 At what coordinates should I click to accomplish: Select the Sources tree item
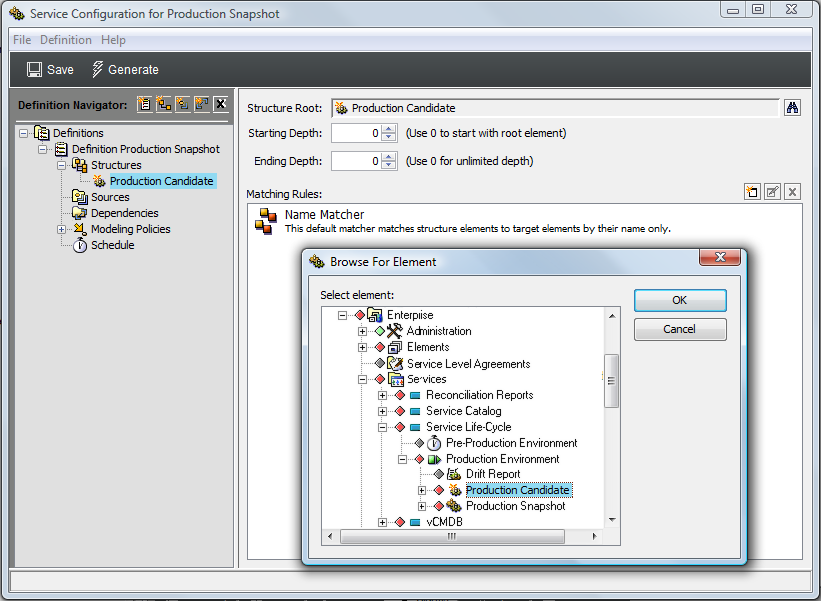click(x=110, y=197)
